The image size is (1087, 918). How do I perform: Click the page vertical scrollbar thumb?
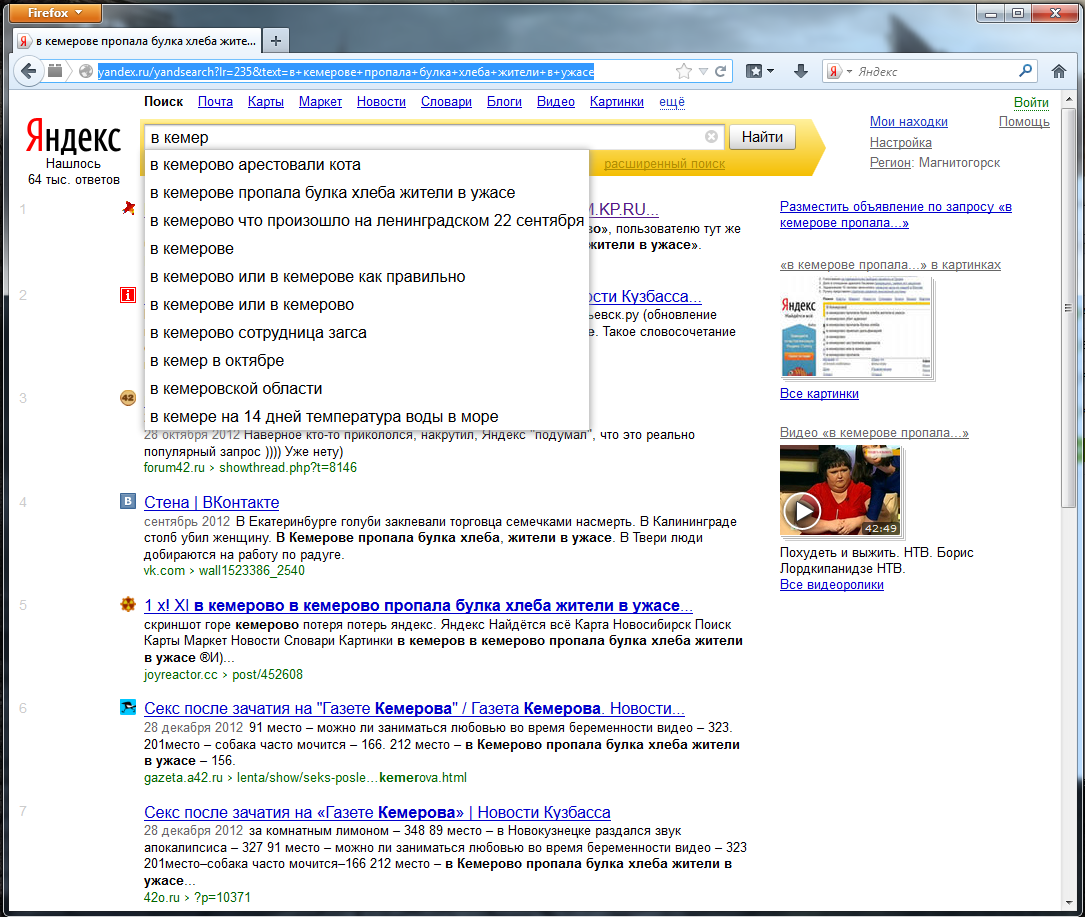(x=1068, y=307)
